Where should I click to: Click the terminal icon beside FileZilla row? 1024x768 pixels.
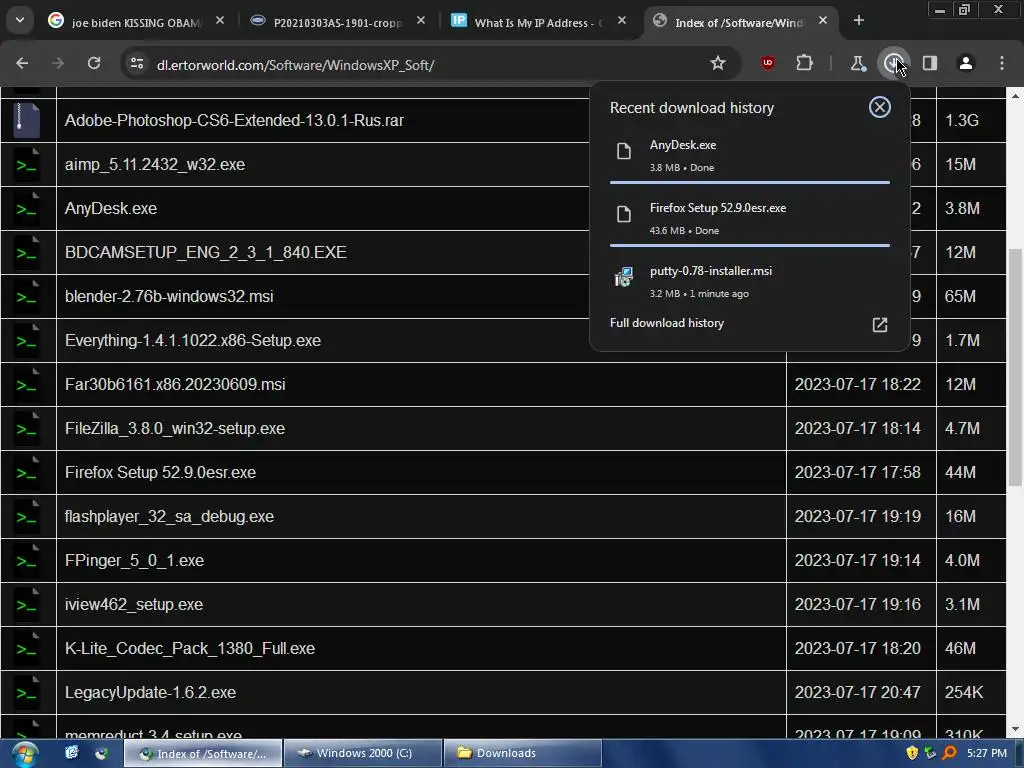[x=27, y=428]
